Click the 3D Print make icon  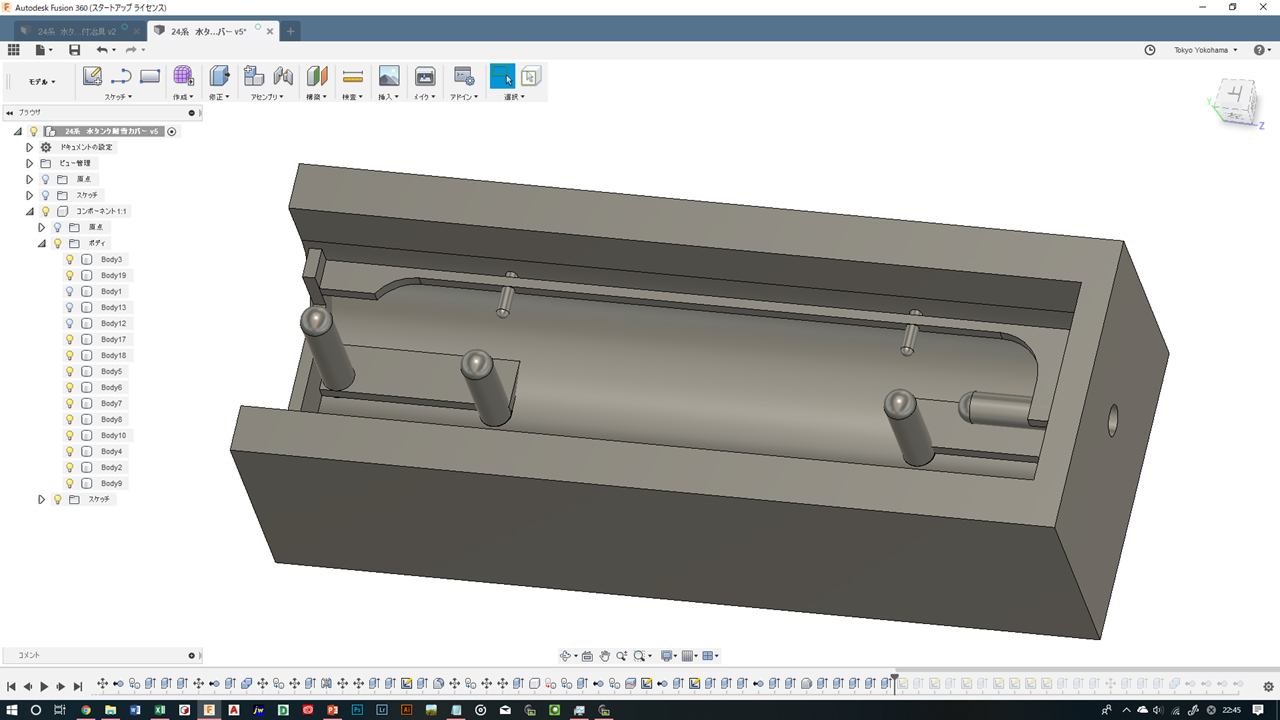point(425,76)
